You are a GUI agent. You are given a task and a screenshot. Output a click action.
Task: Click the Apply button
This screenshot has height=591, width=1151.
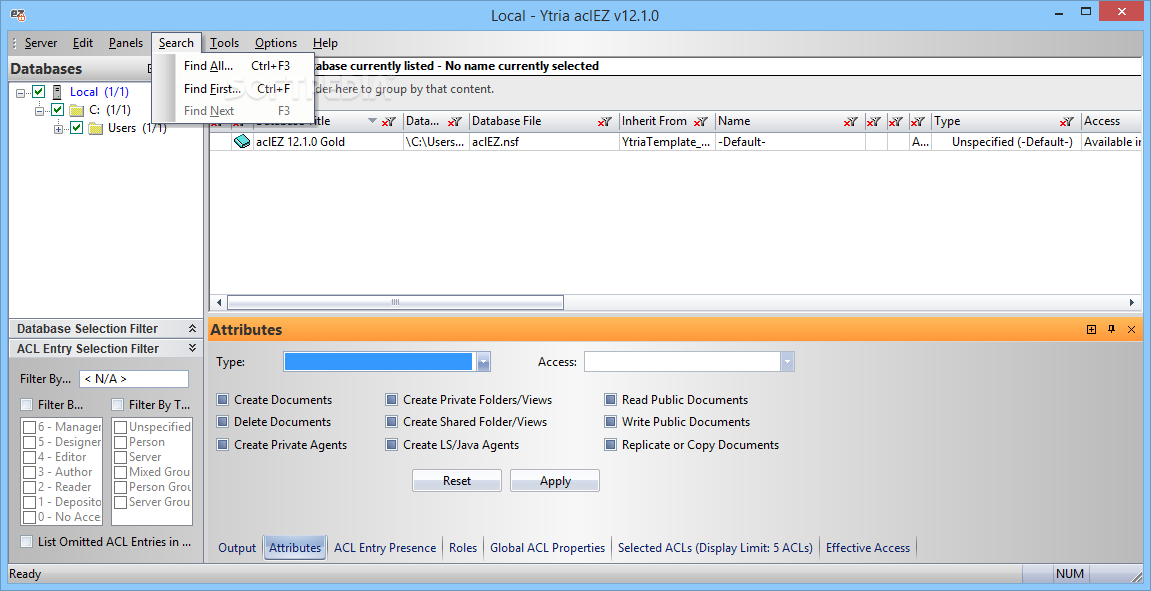(x=555, y=481)
